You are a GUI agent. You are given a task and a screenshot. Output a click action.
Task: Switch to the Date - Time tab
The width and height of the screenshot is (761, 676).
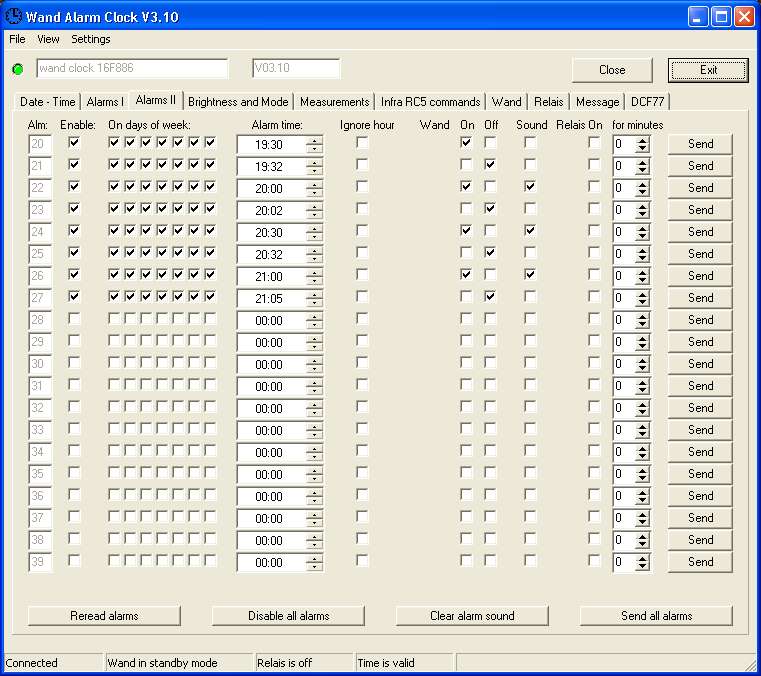click(x=48, y=102)
